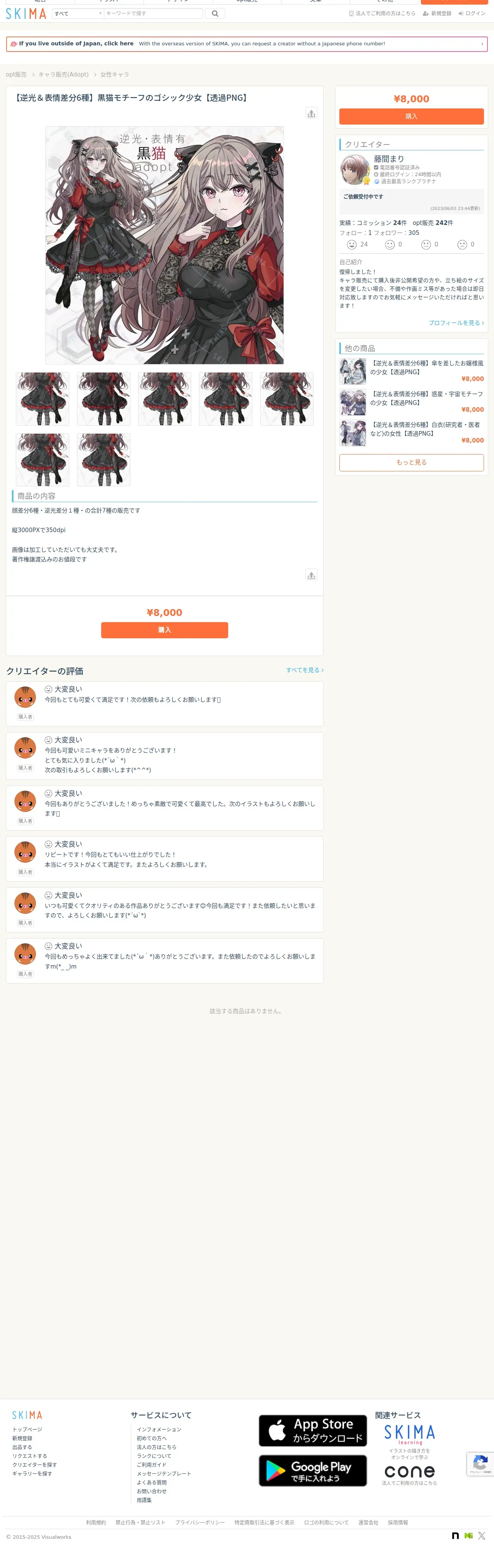Open 惑星・宇宙モチーフの少女 product listing
This screenshot has height=1568, width=494.
pyautogui.click(x=426, y=398)
